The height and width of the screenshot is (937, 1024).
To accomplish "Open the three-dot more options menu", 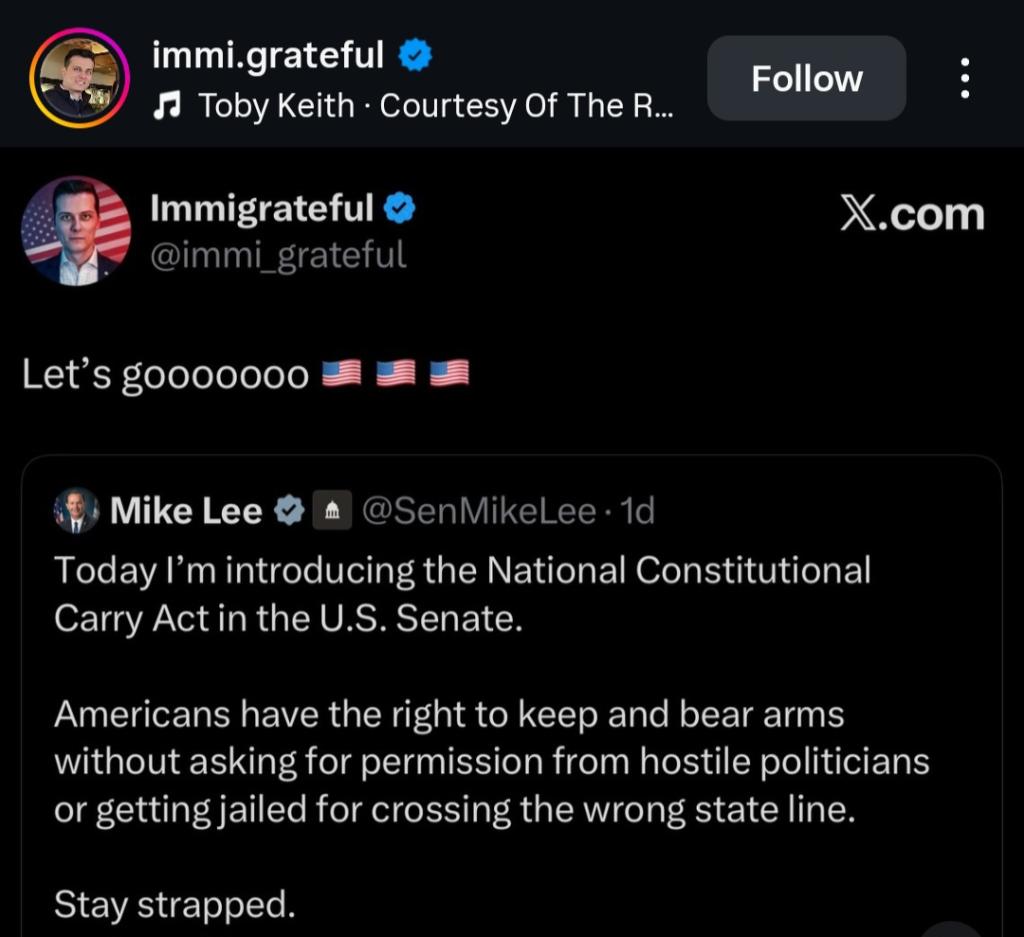I will coord(964,78).
